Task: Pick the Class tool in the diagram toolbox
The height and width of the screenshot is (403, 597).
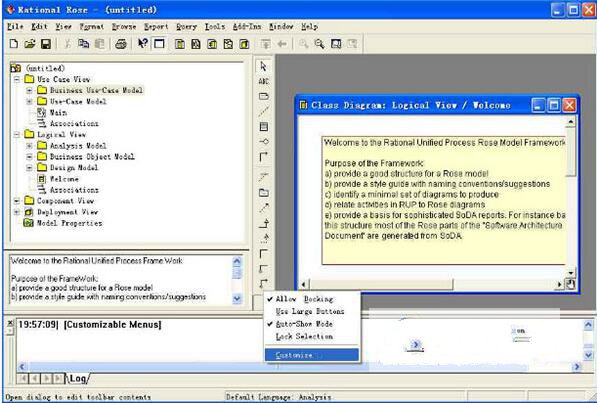Action: (263, 126)
